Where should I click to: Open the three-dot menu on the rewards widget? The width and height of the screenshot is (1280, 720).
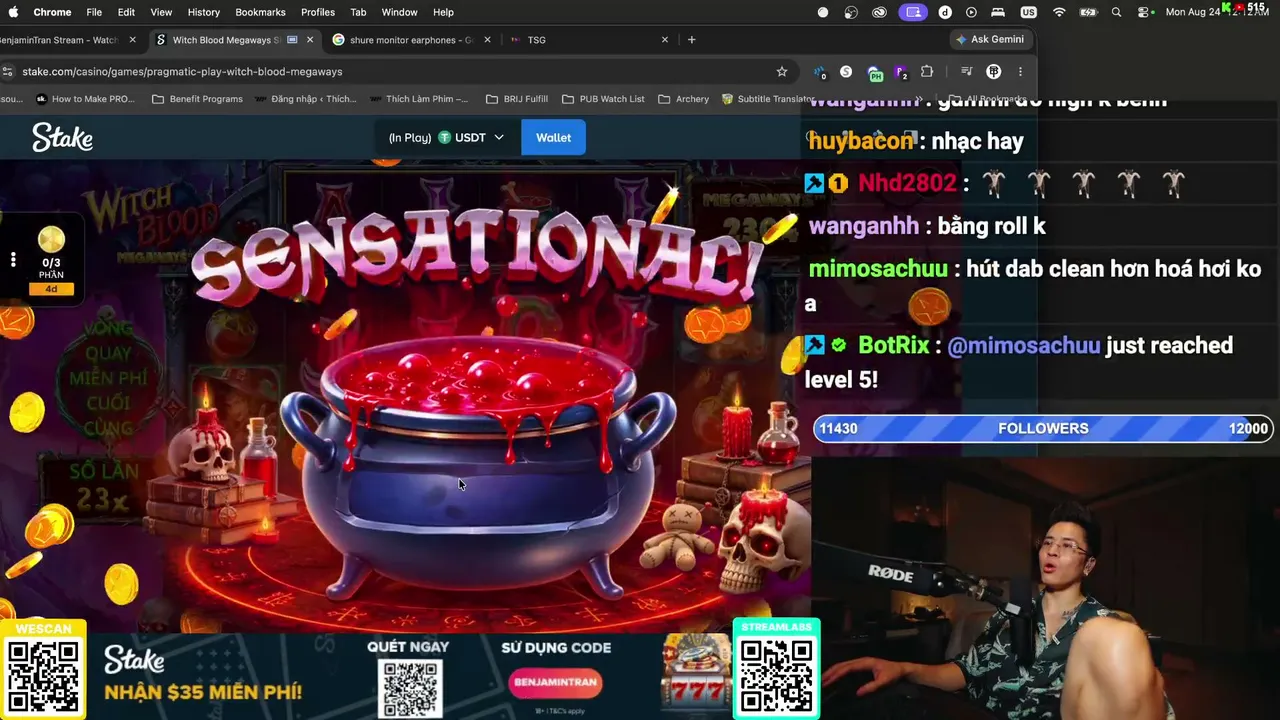pos(13,260)
